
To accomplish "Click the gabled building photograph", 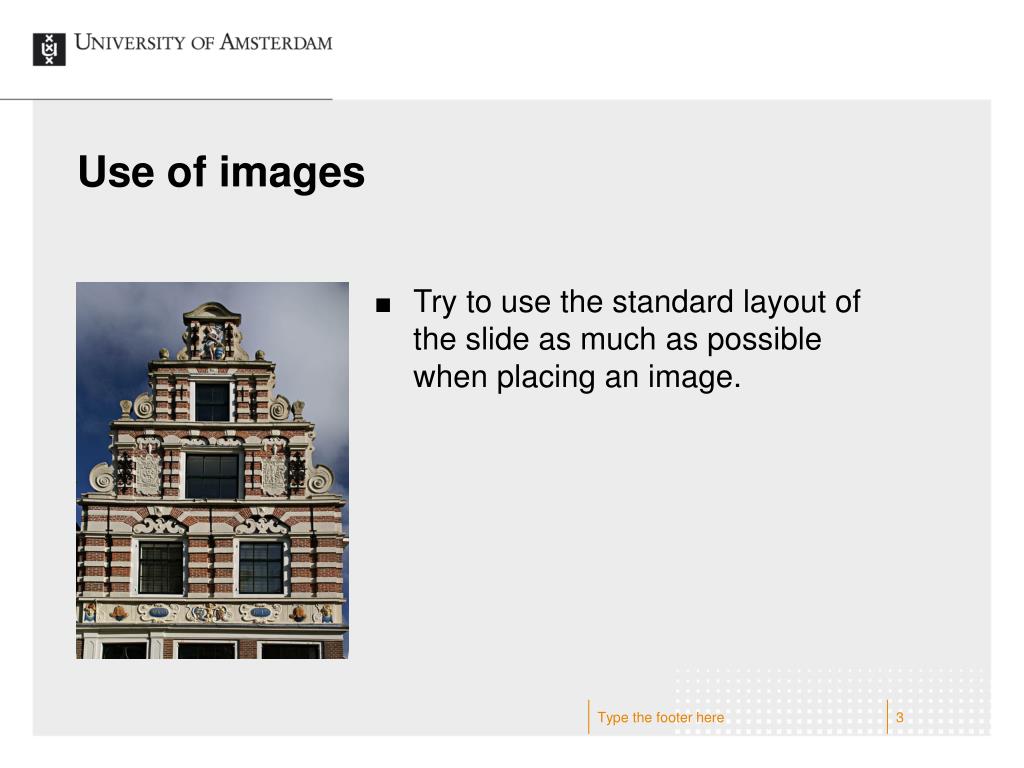I will [212, 470].
